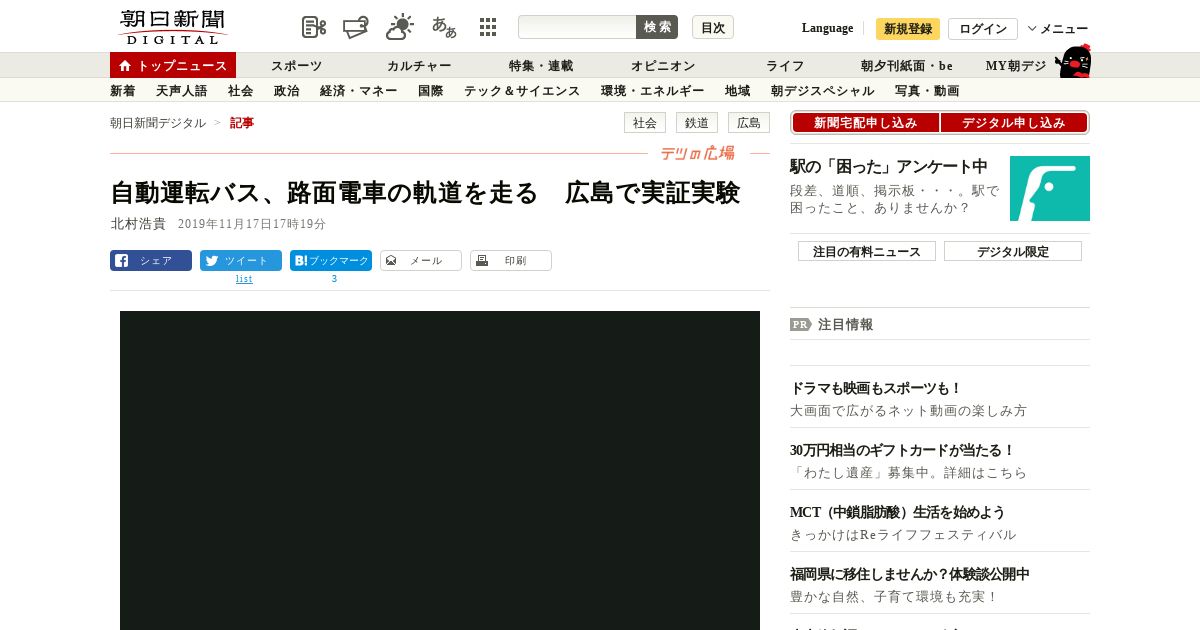Click the printer 印刷 button
1200x630 pixels.
[511, 260]
